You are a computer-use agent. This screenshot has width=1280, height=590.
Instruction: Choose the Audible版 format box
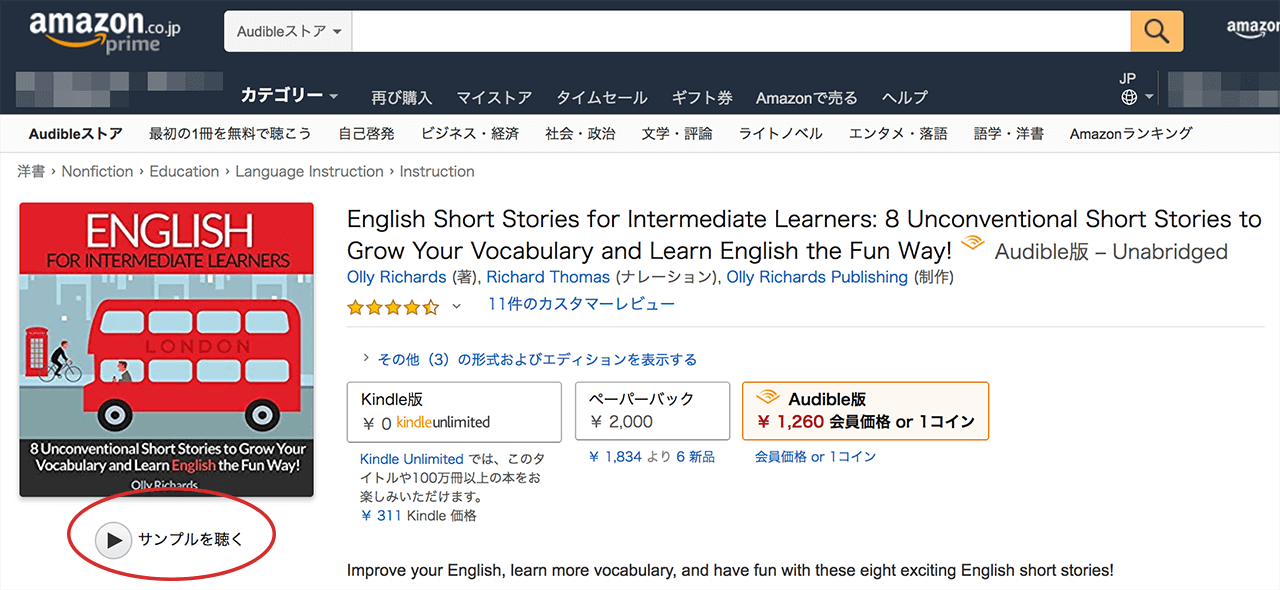pyautogui.click(x=866, y=411)
